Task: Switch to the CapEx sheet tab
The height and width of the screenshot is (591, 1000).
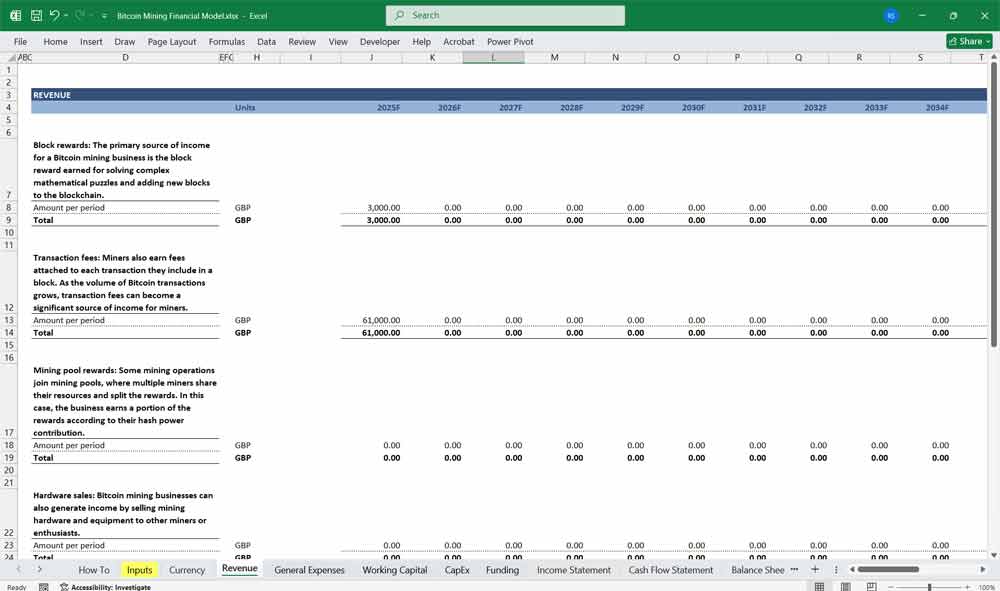Action: point(457,570)
